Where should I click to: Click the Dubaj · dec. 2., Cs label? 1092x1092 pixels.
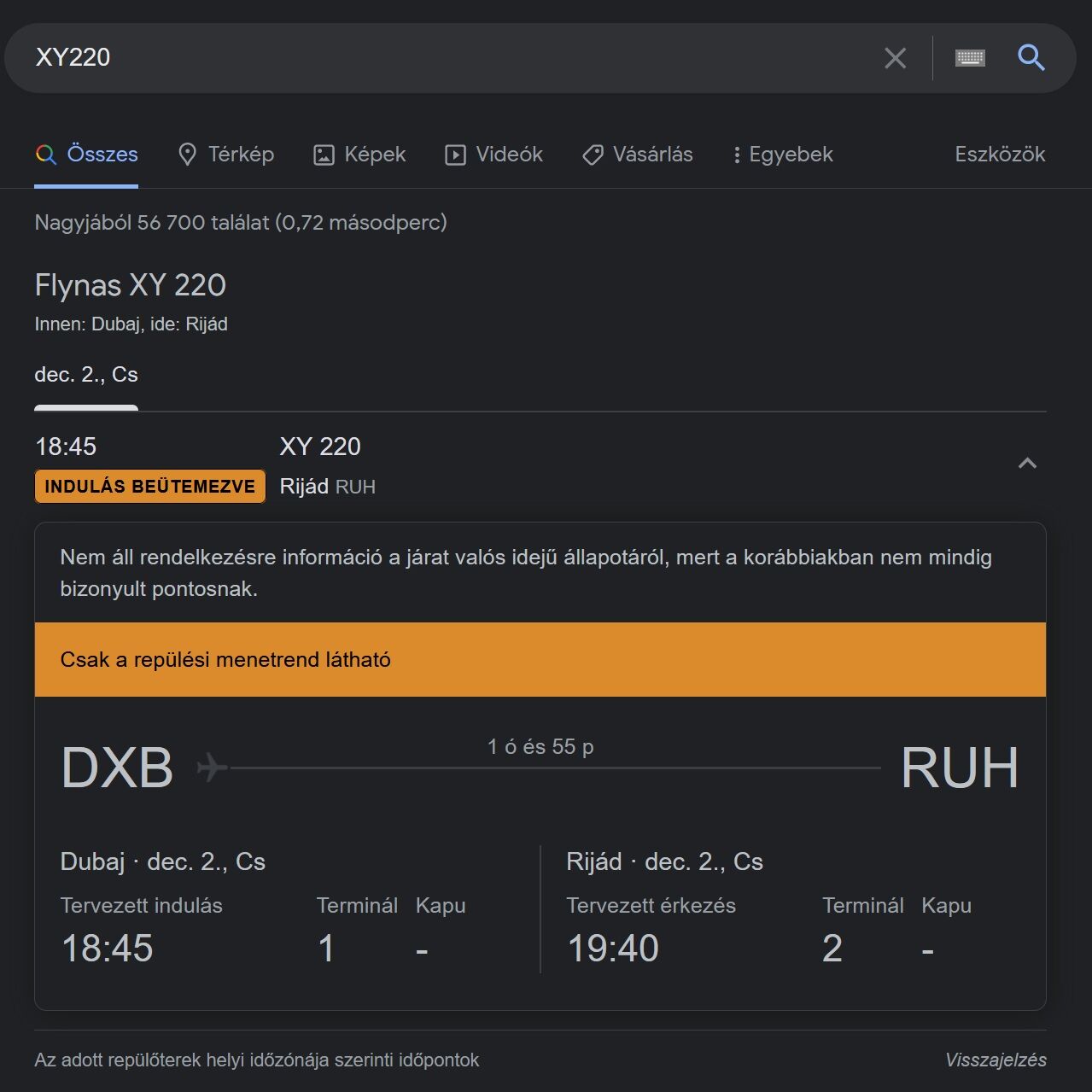163,862
